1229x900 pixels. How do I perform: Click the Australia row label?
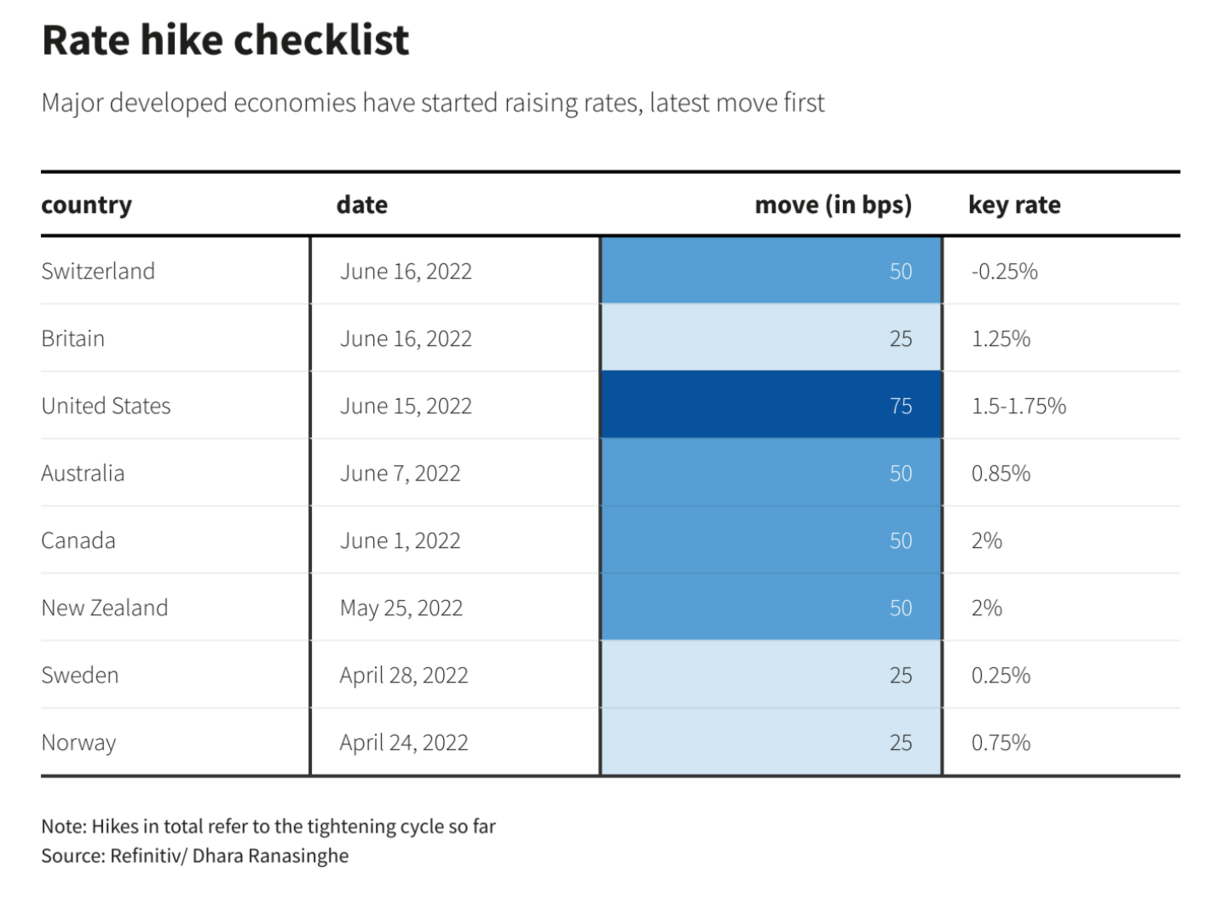83,473
